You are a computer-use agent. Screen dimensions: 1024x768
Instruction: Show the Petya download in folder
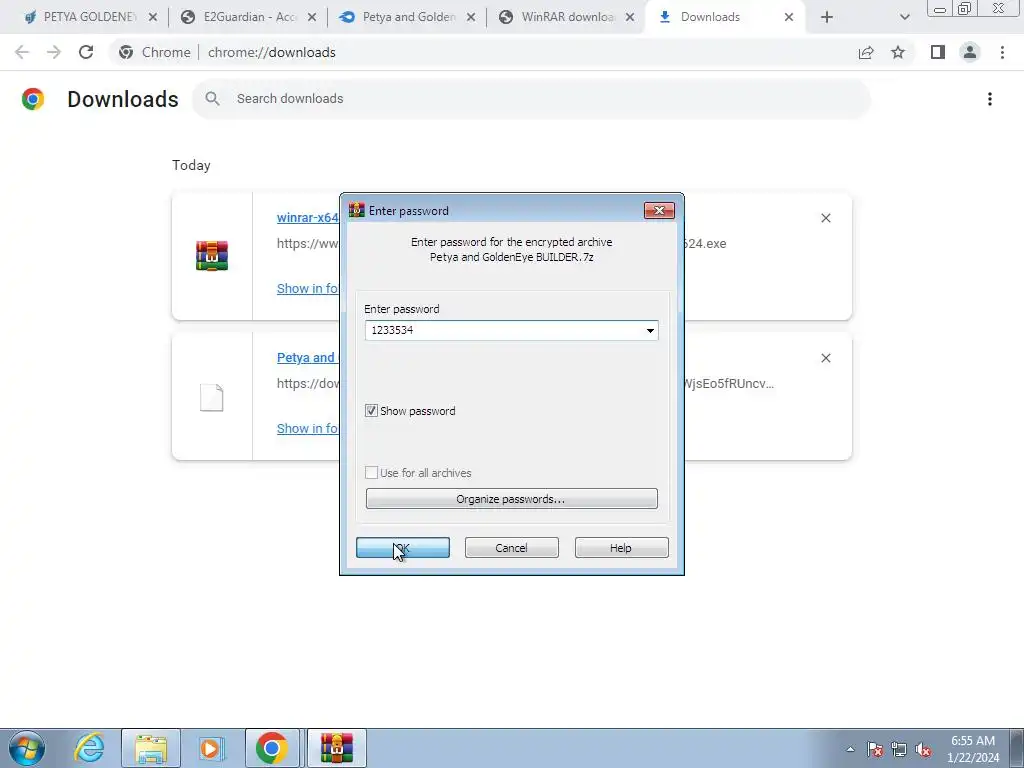coord(308,428)
